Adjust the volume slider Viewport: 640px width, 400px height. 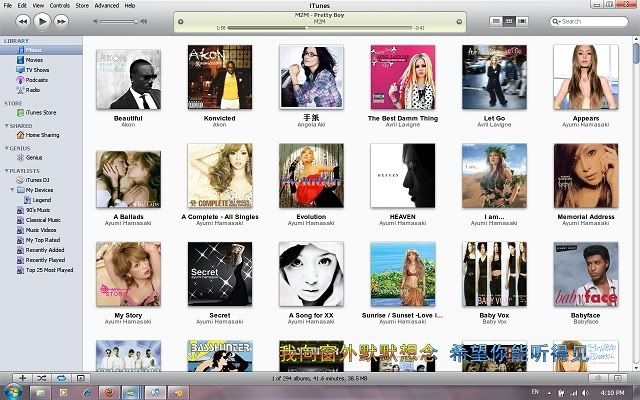click(120, 20)
